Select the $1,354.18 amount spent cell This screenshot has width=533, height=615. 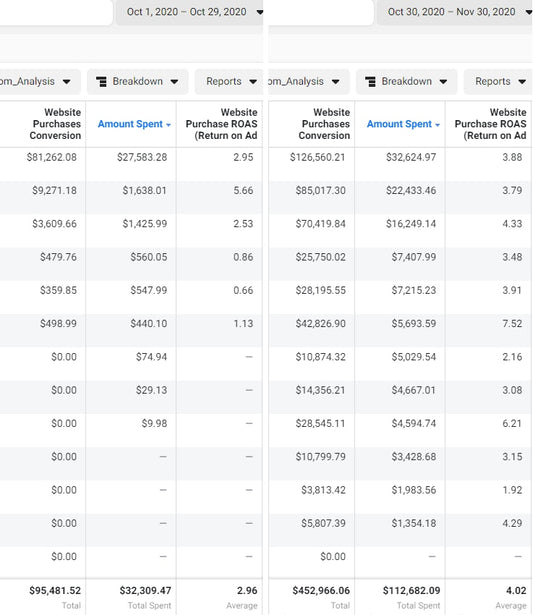tap(414, 524)
